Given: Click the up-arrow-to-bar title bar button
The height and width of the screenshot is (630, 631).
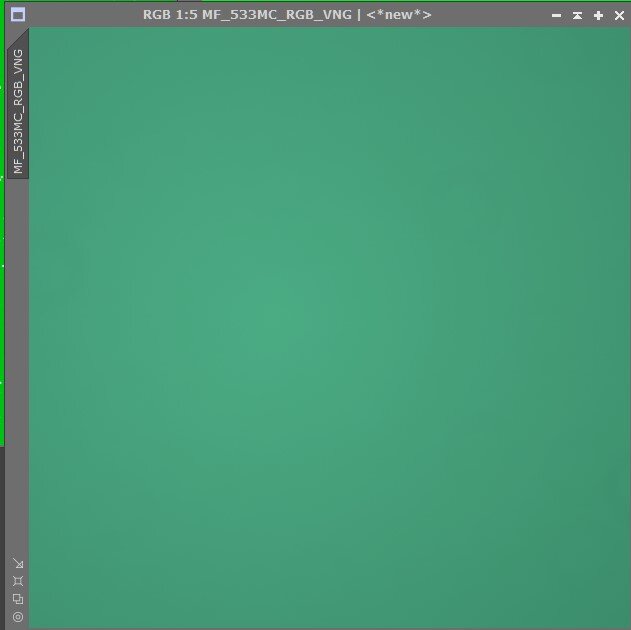Looking at the screenshot, I should pos(577,16).
